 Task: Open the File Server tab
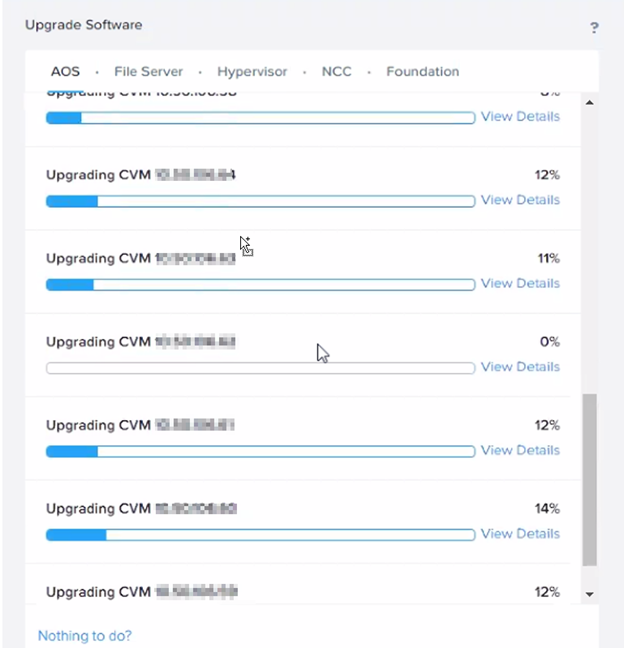[x=148, y=71]
